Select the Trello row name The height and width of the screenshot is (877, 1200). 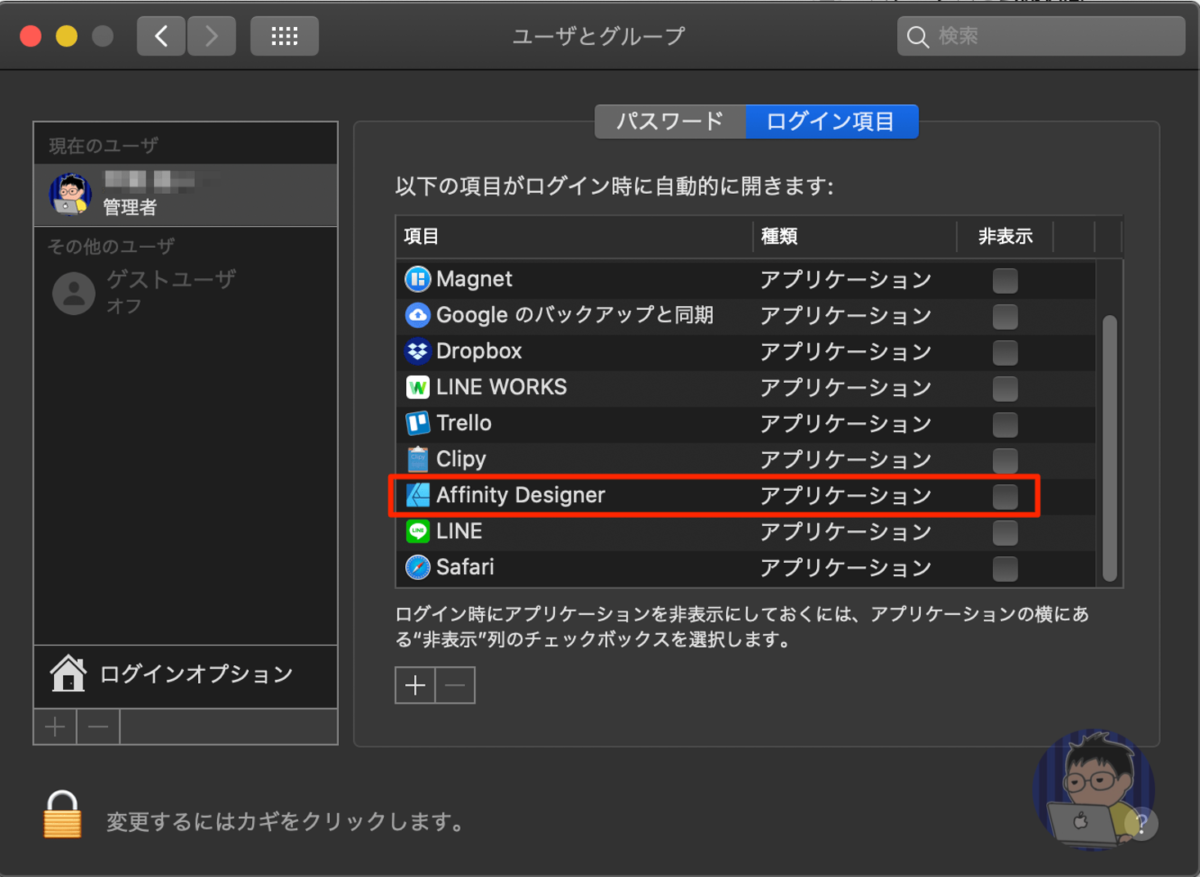[464, 423]
